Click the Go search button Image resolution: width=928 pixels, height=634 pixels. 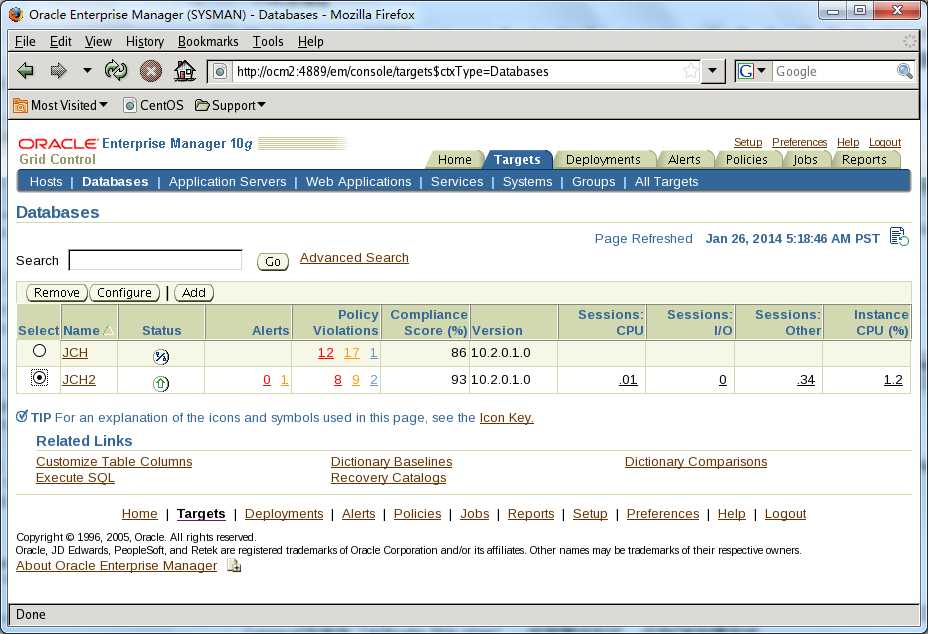coord(273,262)
